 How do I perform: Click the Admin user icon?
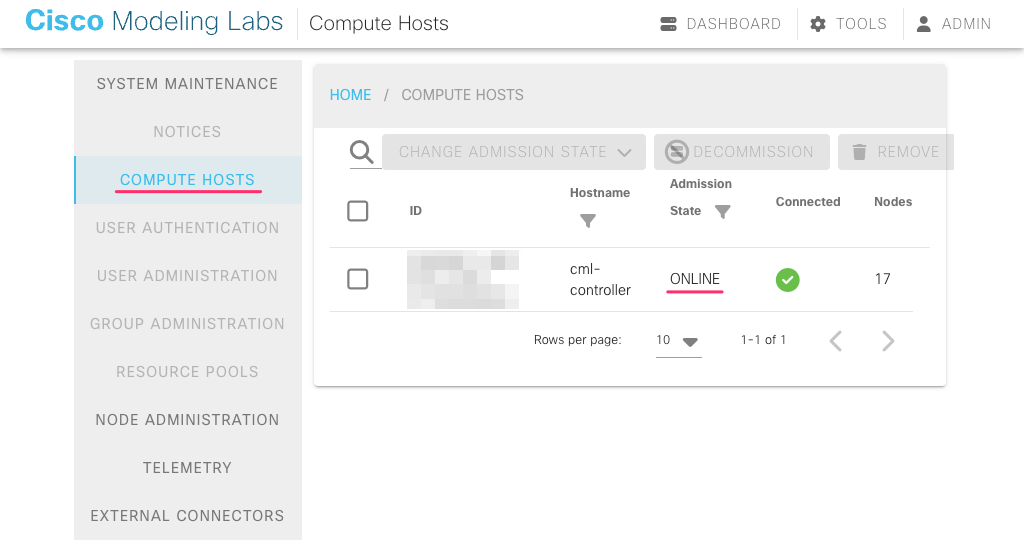[x=923, y=24]
